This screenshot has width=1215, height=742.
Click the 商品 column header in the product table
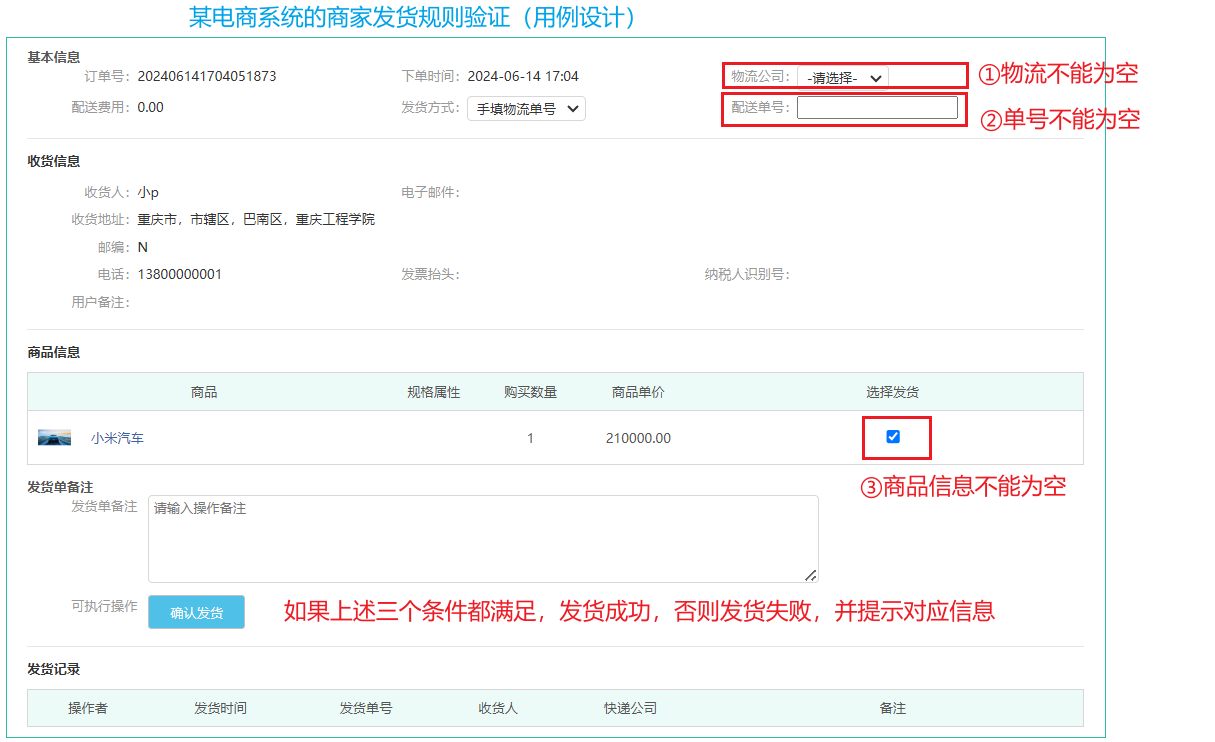[204, 392]
